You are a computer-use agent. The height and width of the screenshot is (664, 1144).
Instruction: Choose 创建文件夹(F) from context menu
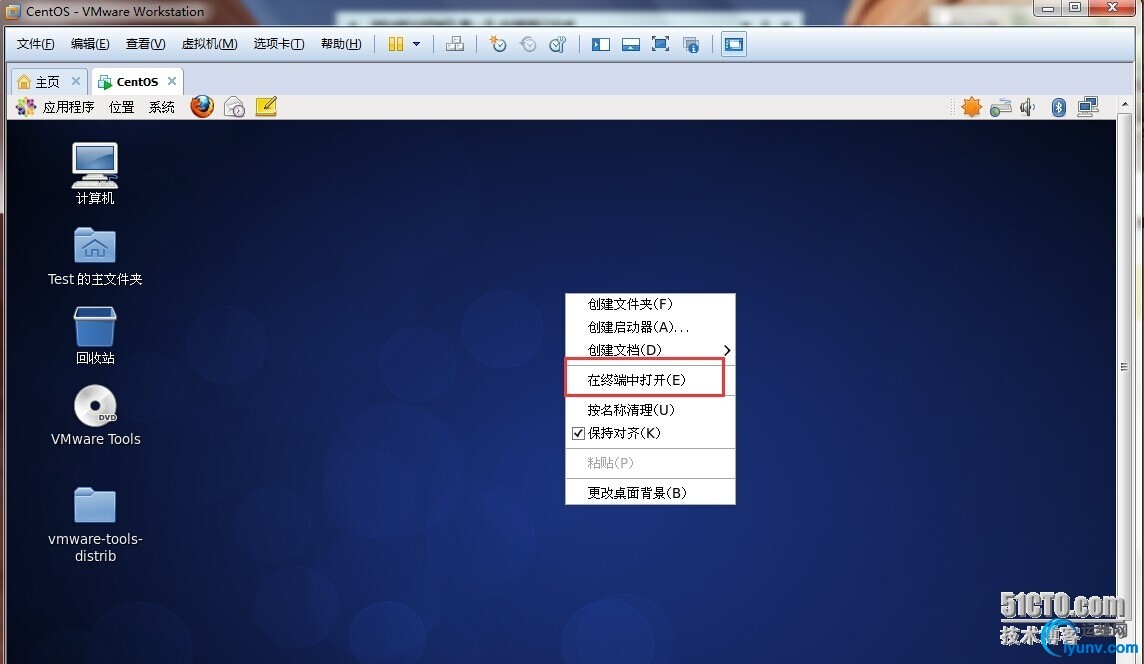(650, 304)
